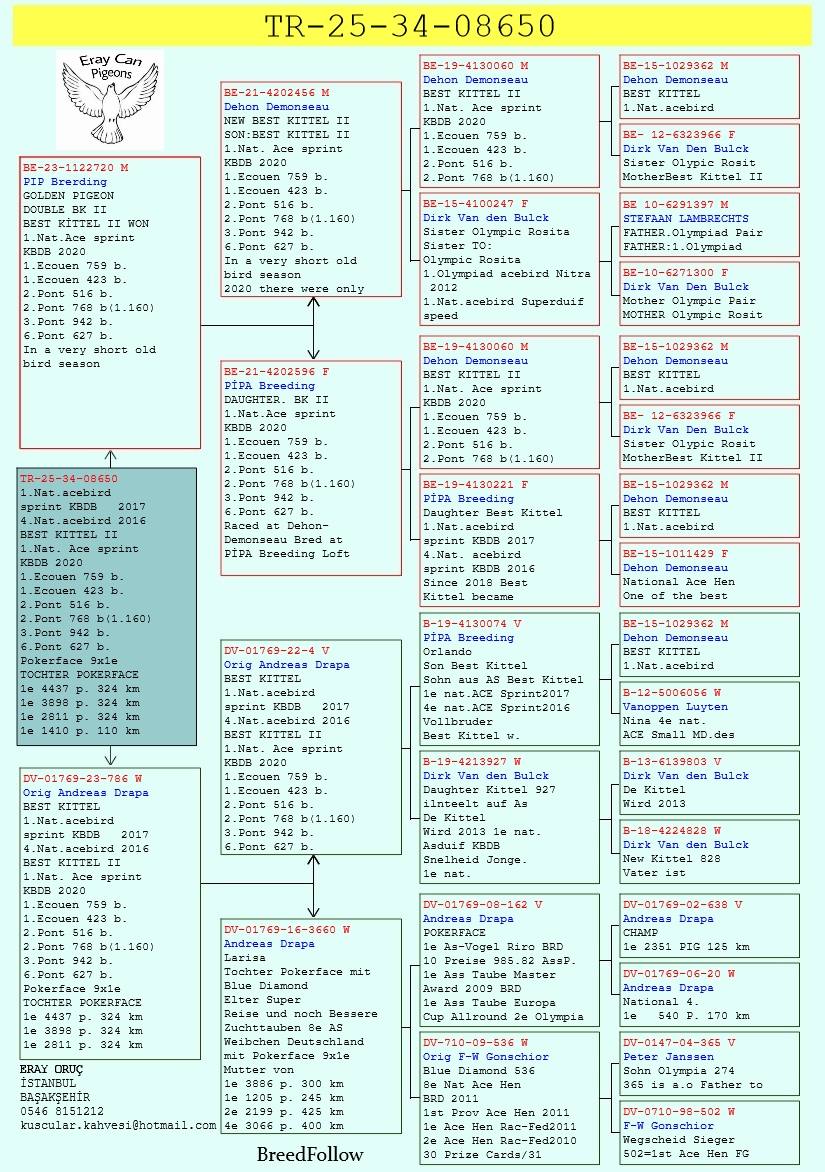825x1172 pixels.
Task: Click ring number BE-21-4202456 M
Action: 276,93
